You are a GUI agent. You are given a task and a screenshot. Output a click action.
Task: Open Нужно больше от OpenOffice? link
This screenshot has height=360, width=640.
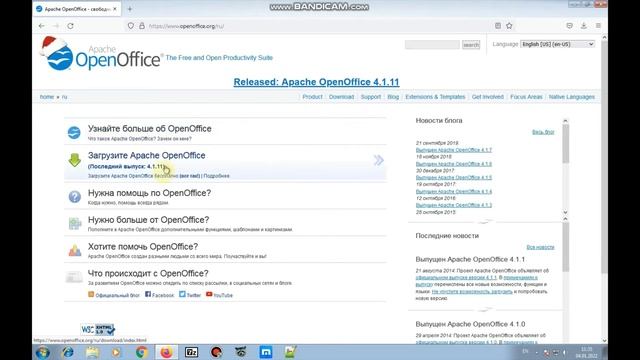pos(149,220)
